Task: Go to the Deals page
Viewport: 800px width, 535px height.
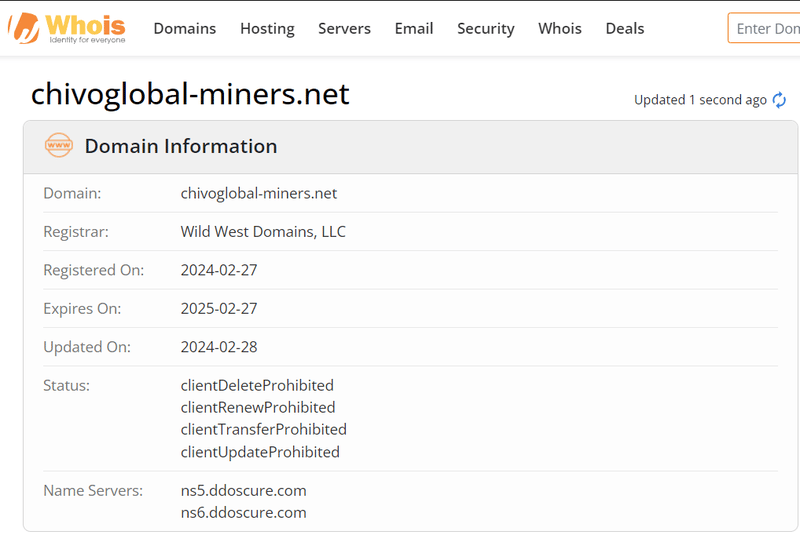Action: 624,29
